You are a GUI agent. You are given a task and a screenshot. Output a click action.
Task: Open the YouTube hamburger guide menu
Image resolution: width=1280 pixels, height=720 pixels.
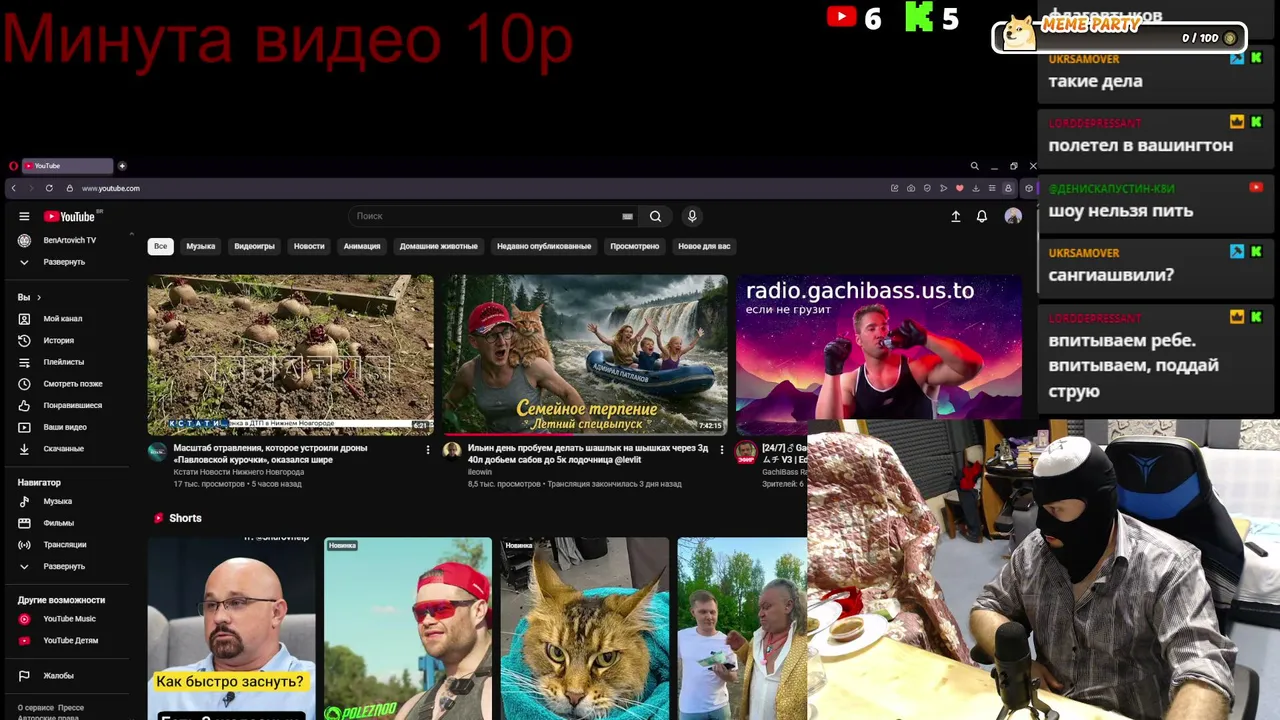(x=24, y=216)
